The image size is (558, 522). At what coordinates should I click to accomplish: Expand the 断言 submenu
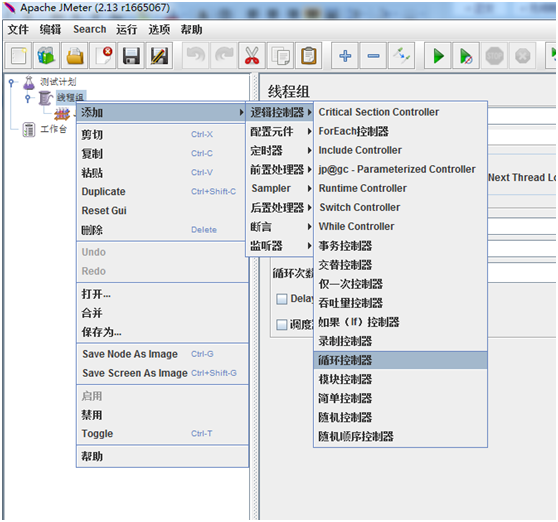click(280, 227)
